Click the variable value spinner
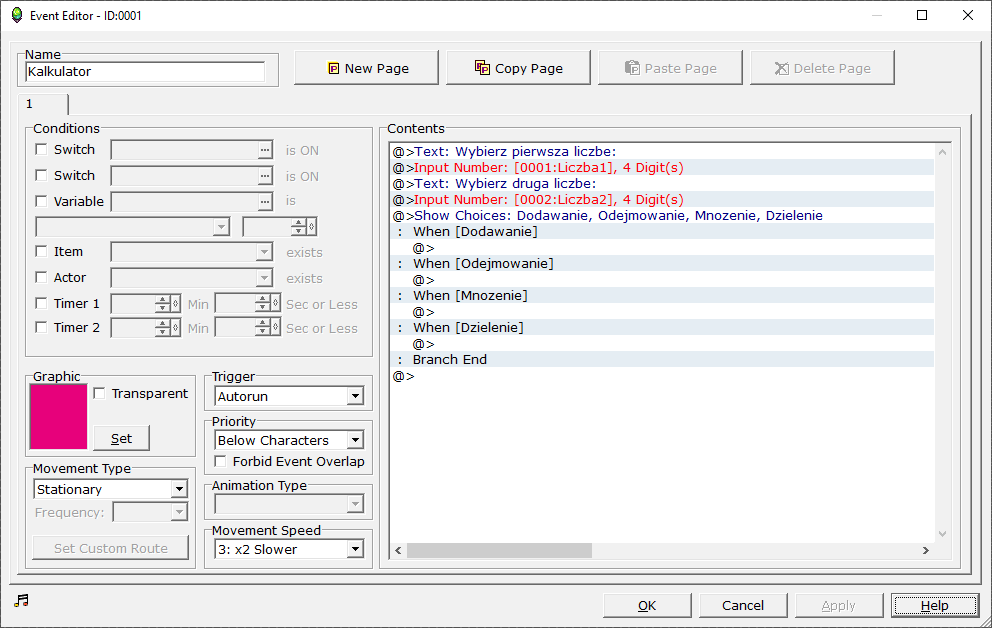This screenshot has height=628, width=992. (280, 226)
